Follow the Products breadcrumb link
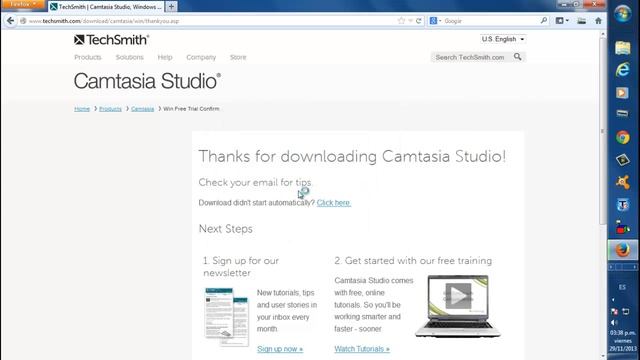The width and height of the screenshot is (640, 360). coord(110,109)
